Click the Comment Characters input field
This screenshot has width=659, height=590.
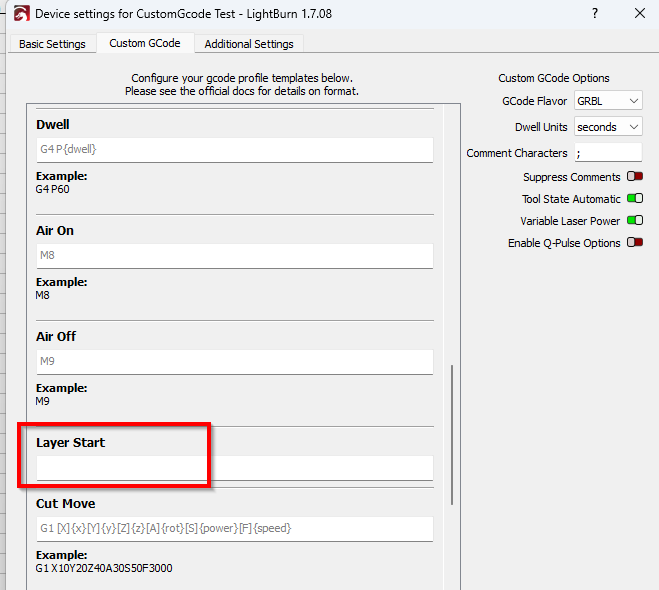pos(608,153)
